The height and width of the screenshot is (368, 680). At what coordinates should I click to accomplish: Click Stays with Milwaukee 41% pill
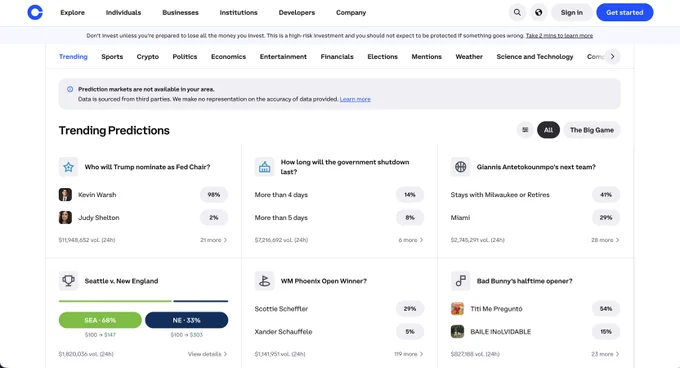coord(606,195)
